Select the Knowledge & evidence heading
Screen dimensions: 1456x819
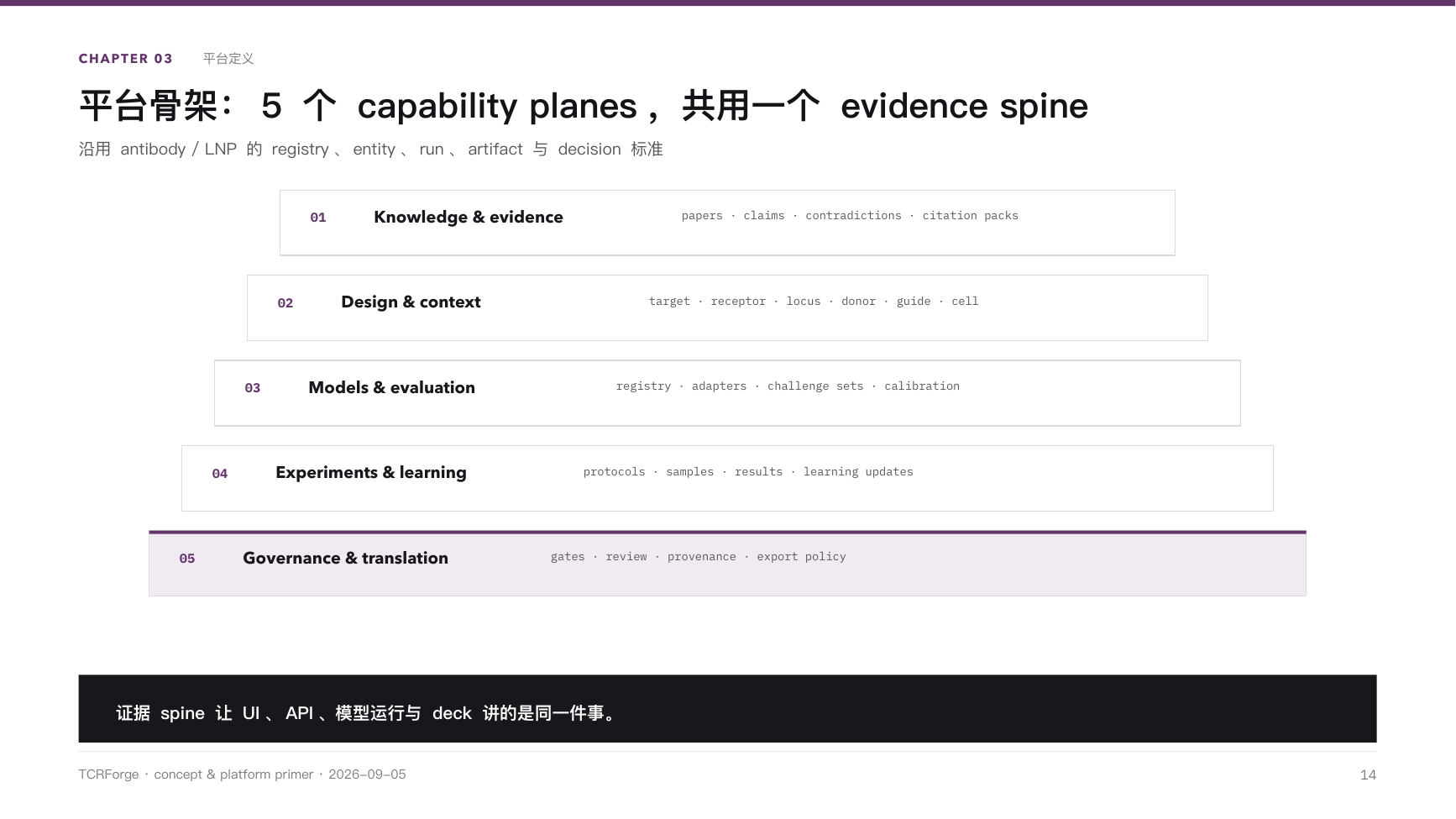(x=469, y=217)
